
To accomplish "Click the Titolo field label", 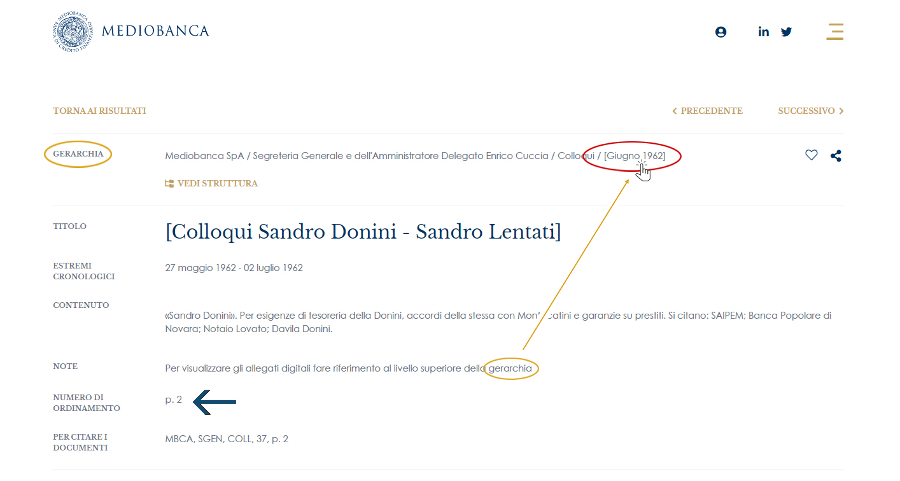I will pos(69,226).
